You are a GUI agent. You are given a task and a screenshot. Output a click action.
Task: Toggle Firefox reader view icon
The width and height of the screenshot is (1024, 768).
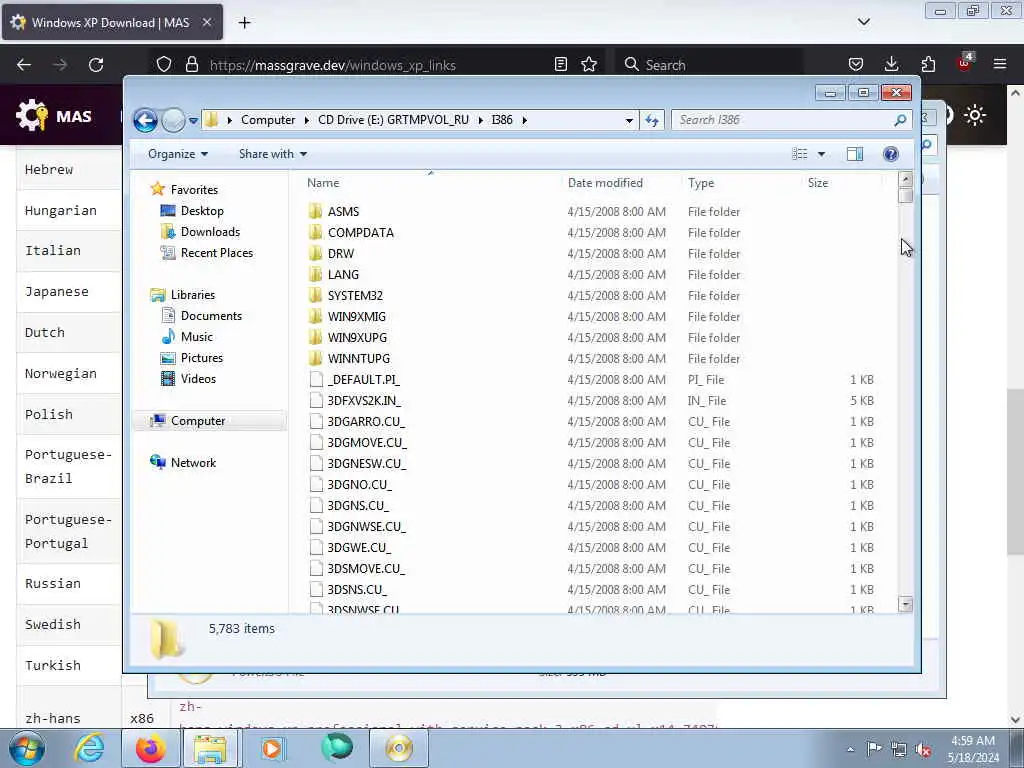pyautogui.click(x=560, y=64)
